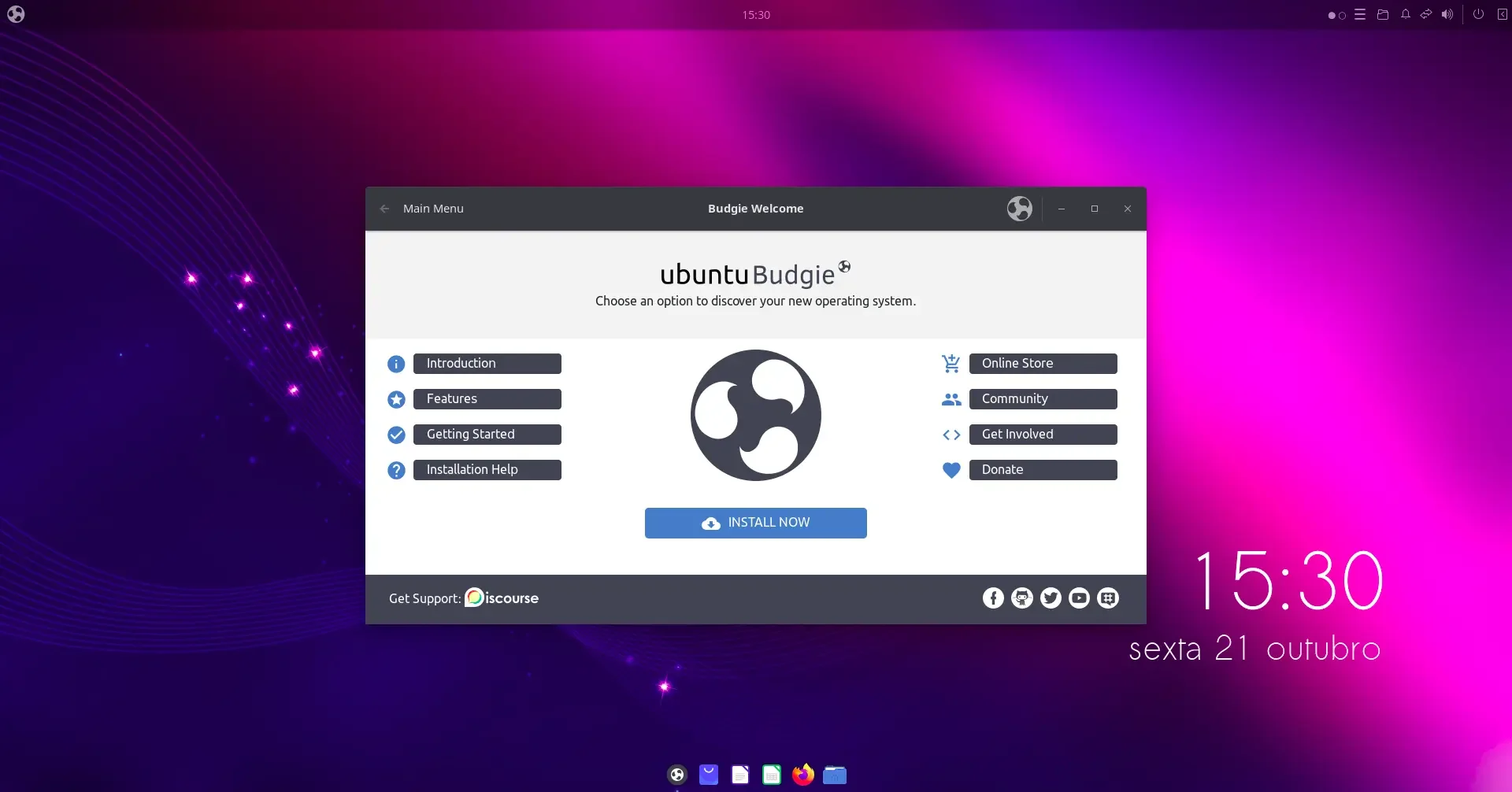Open the YouTube social link
This screenshot has width=1512, height=792.
click(1079, 598)
